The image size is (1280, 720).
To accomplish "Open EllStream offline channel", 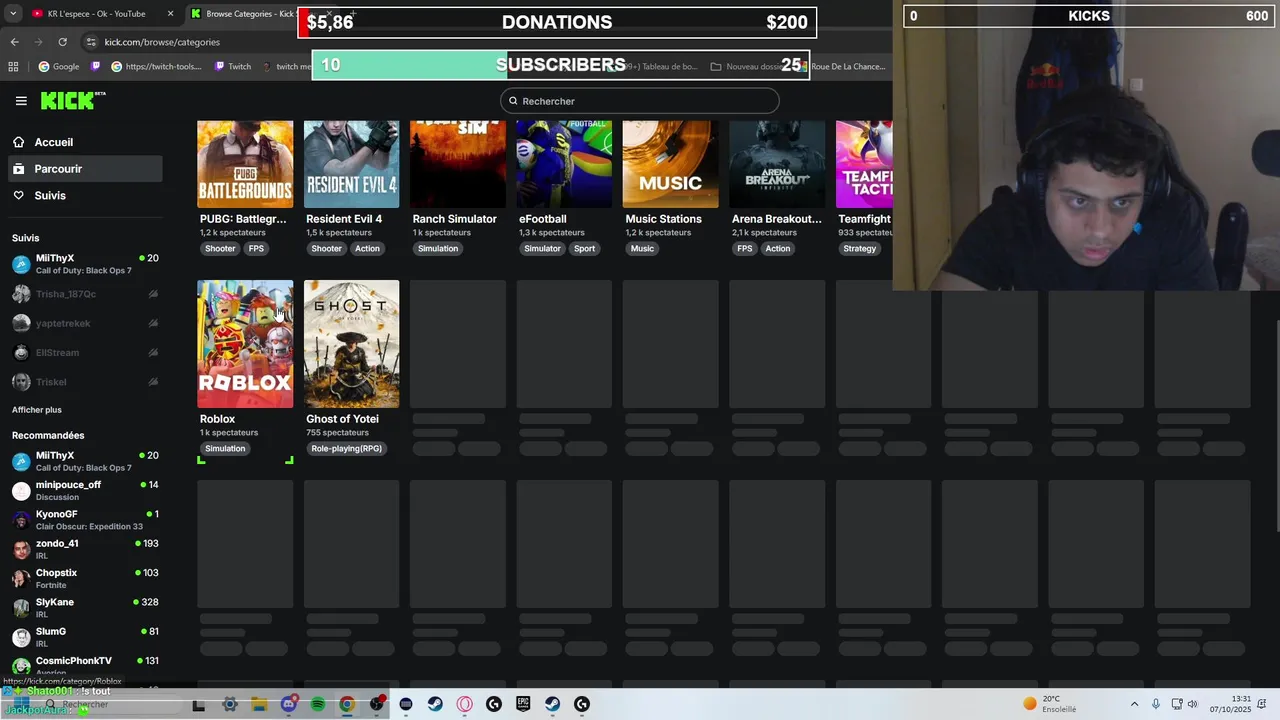I will point(85,352).
